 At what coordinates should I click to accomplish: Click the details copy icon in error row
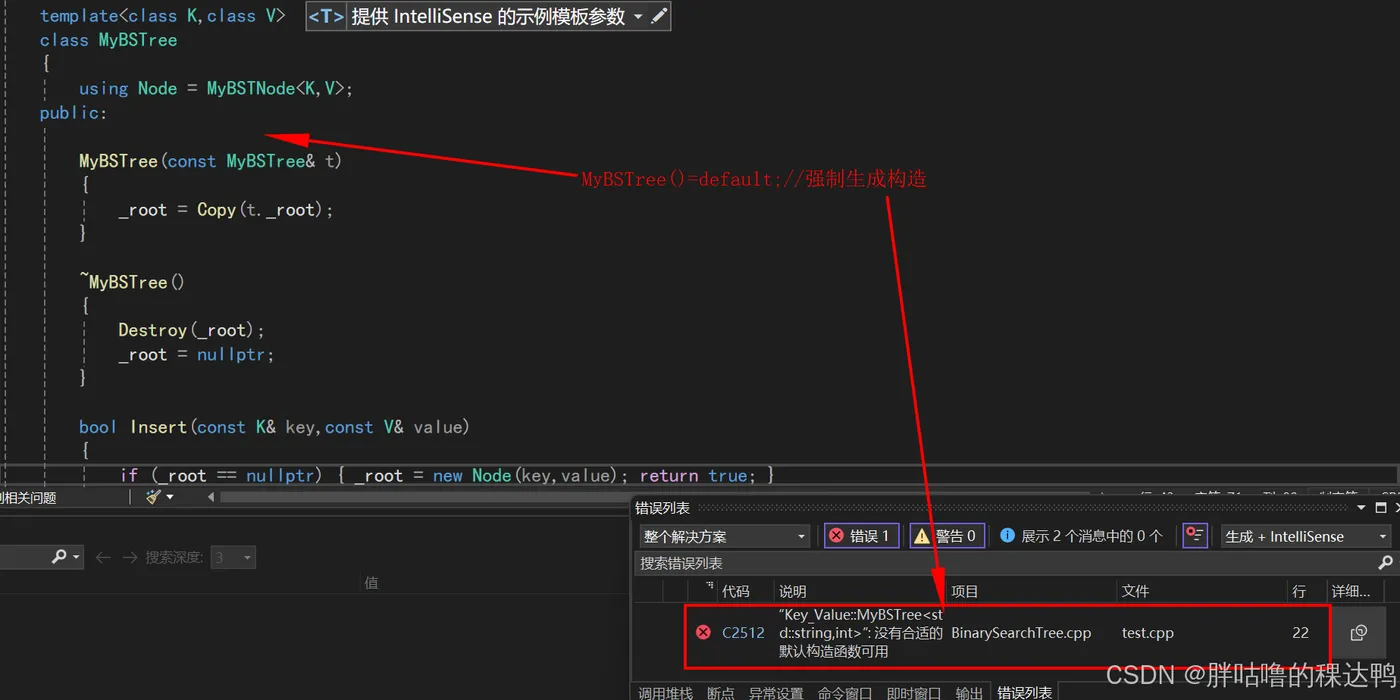pos(1358,633)
